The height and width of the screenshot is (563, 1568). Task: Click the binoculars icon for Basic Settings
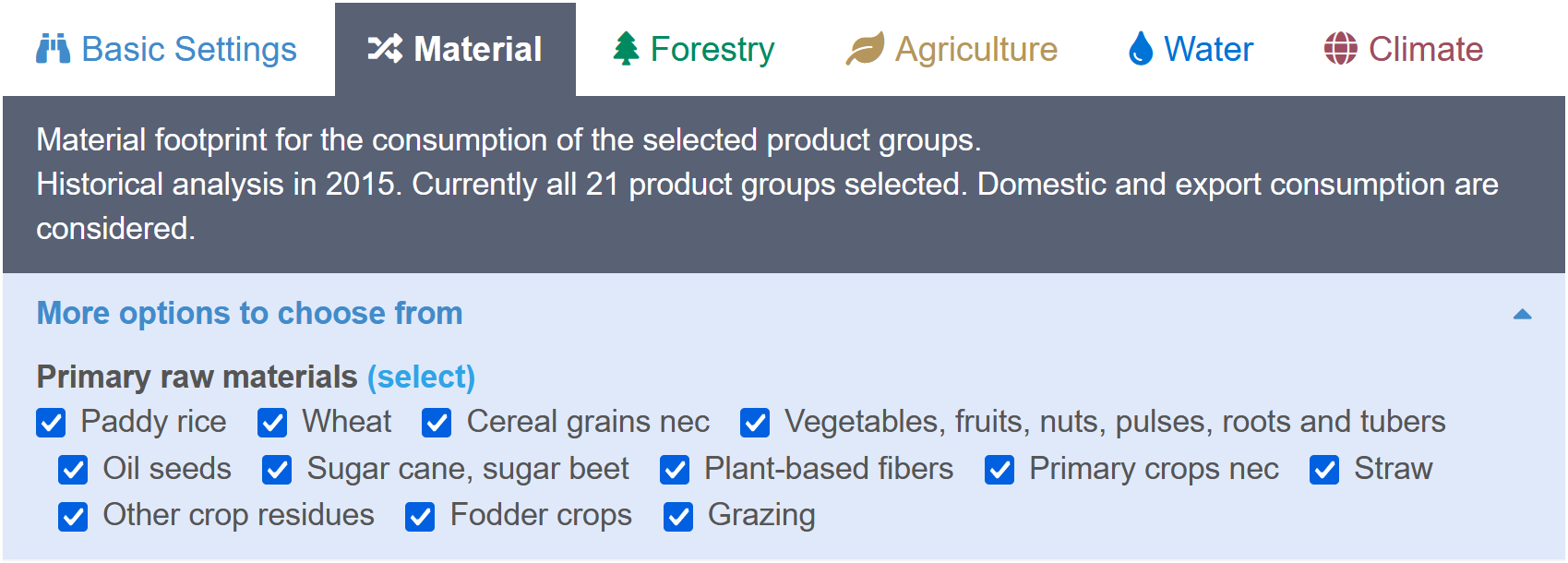(53, 49)
